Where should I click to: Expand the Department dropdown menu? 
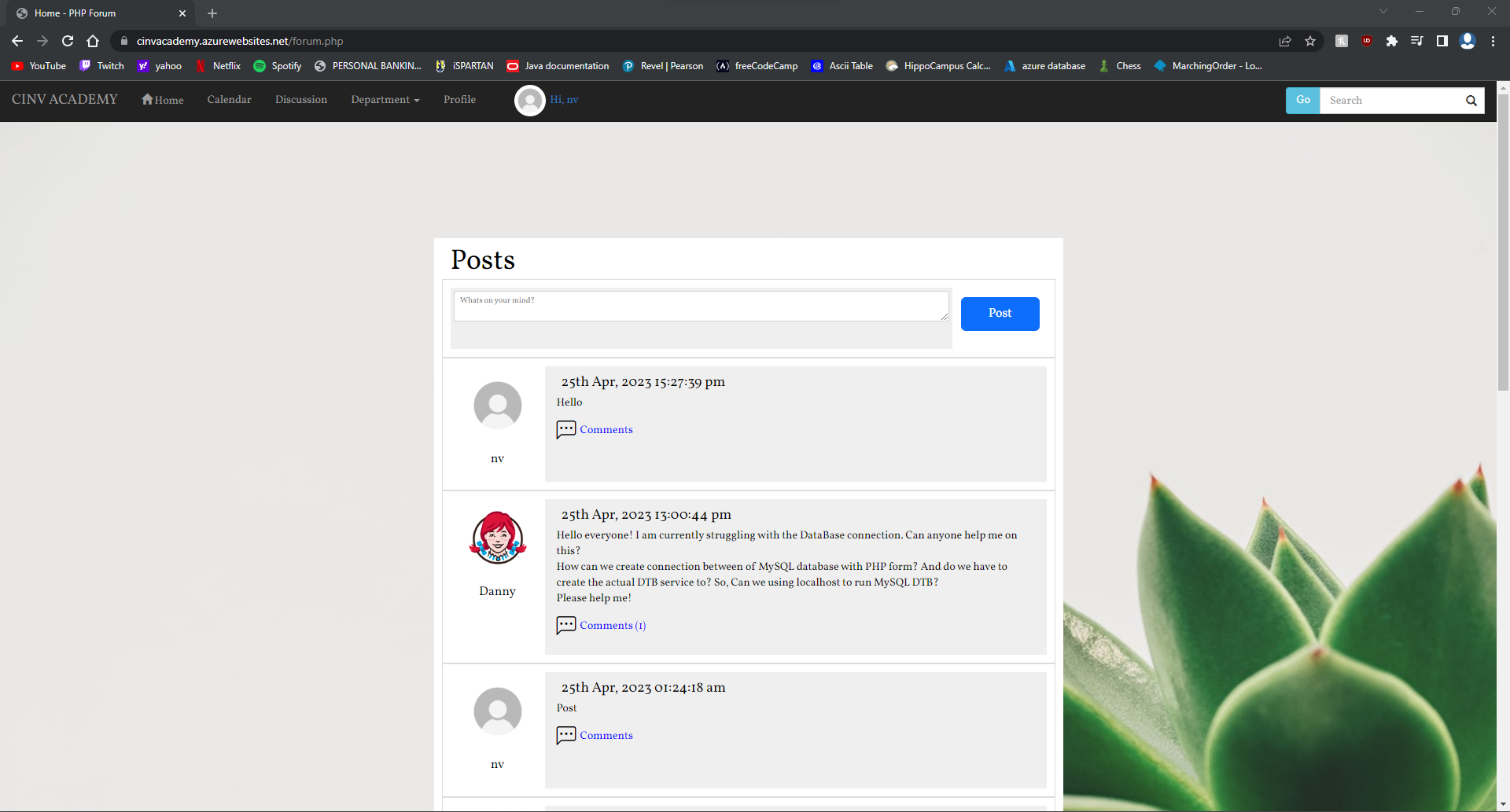pyautogui.click(x=385, y=100)
